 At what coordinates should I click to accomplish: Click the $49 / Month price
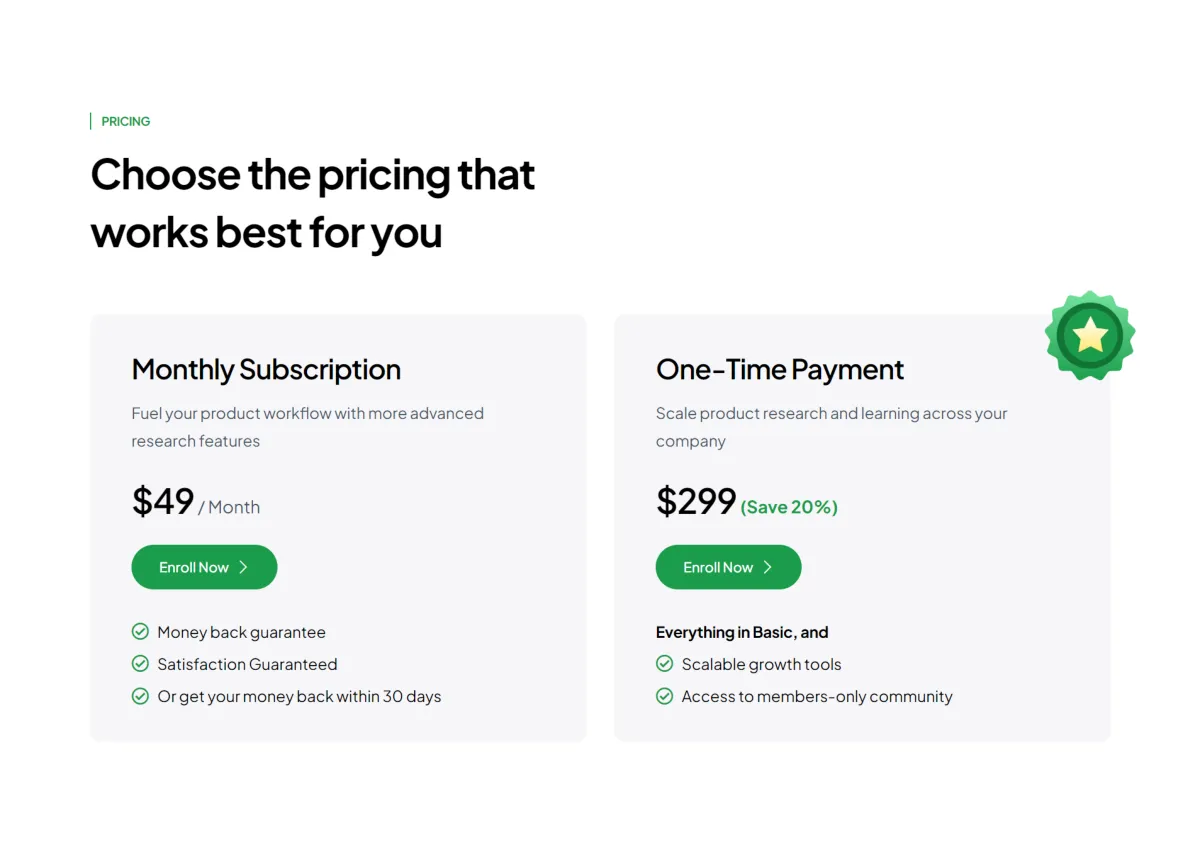pos(196,501)
